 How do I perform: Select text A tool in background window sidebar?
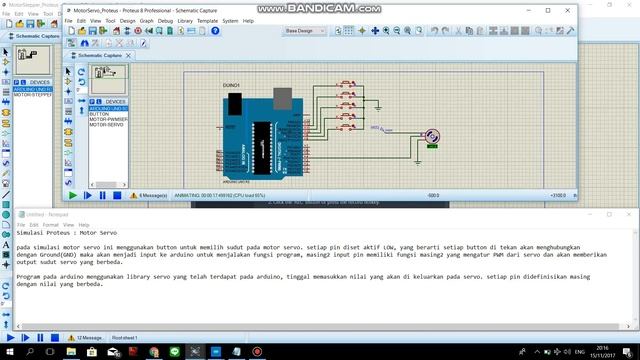[6, 245]
